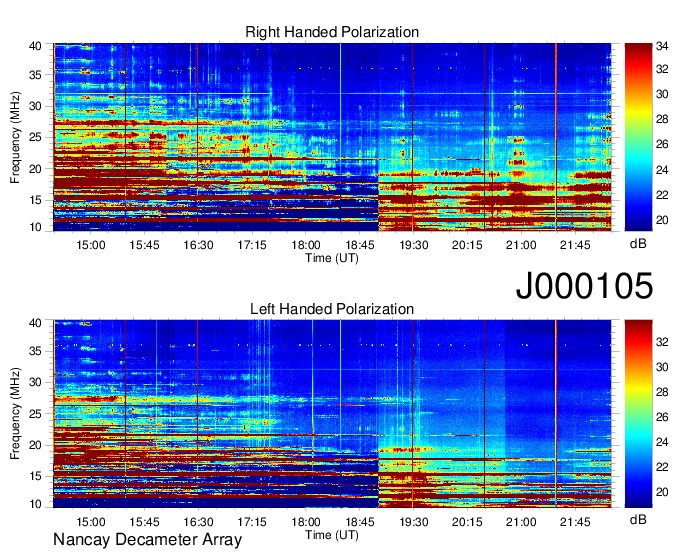Click the 15 MHz tick on lower plot
The image size is (680, 552).
coord(35,477)
